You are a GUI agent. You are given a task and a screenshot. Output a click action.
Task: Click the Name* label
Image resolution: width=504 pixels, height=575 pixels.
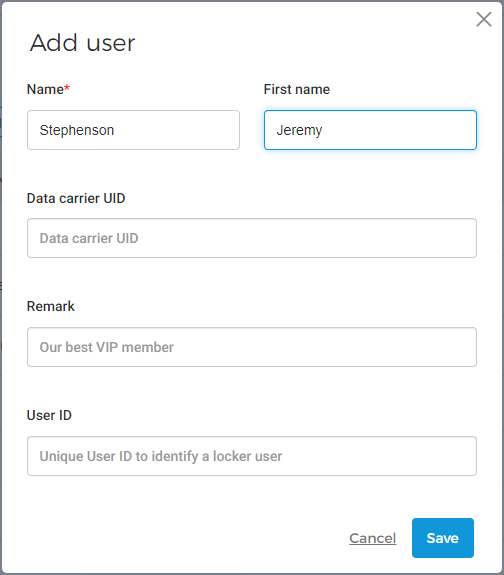tap(48, 89)
